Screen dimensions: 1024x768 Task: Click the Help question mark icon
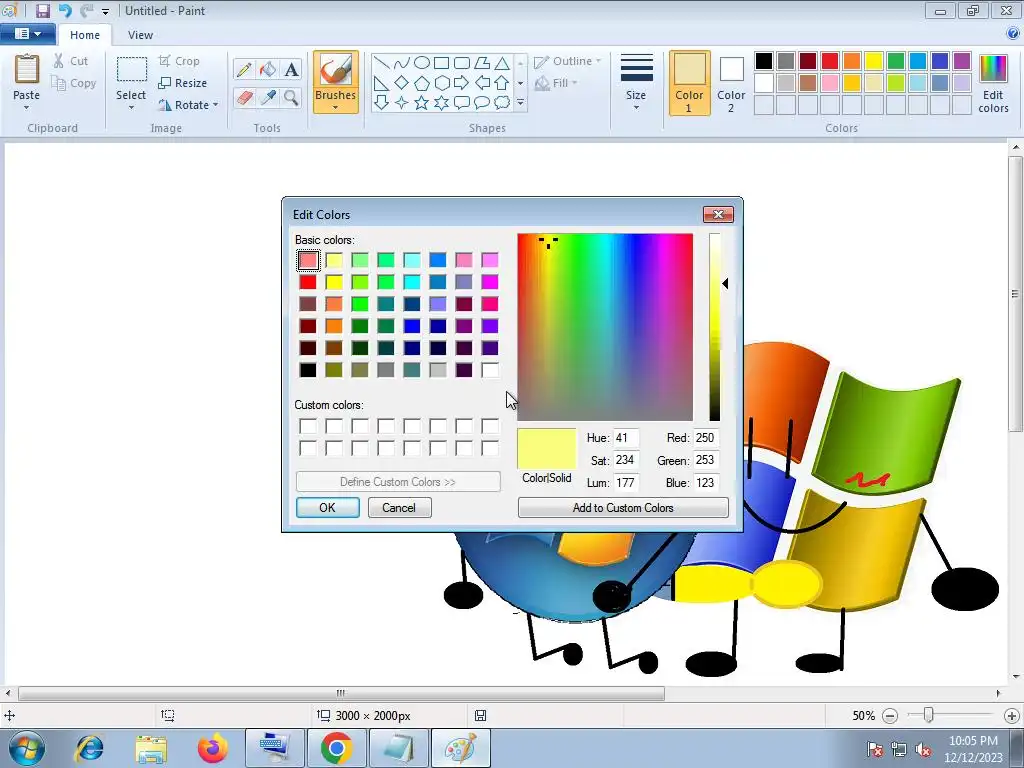point(1013,33)
